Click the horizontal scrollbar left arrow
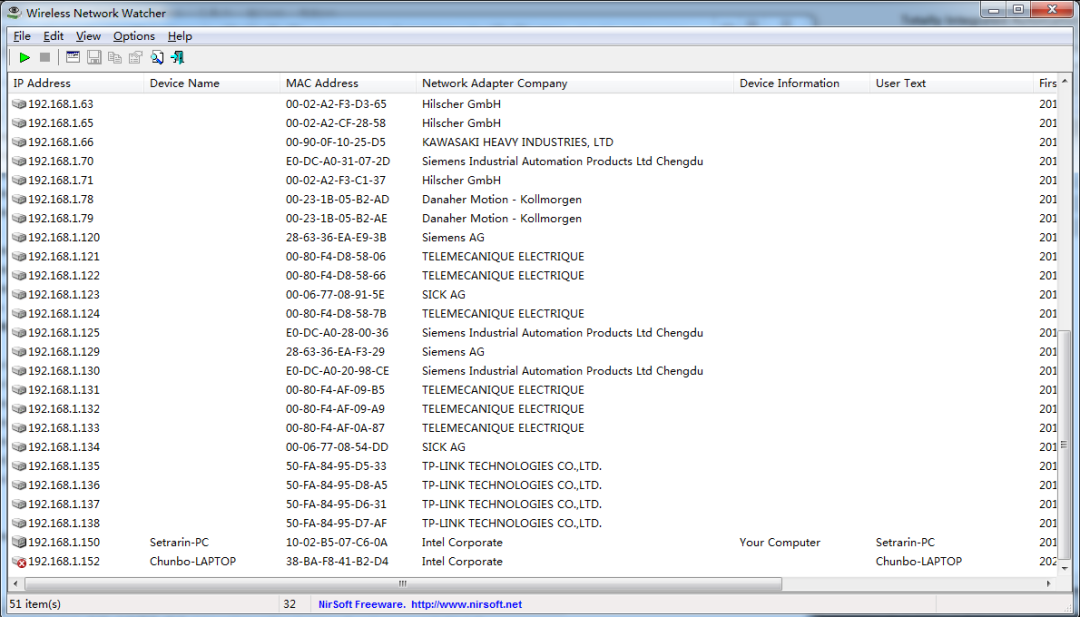 [x=15, y=584]
